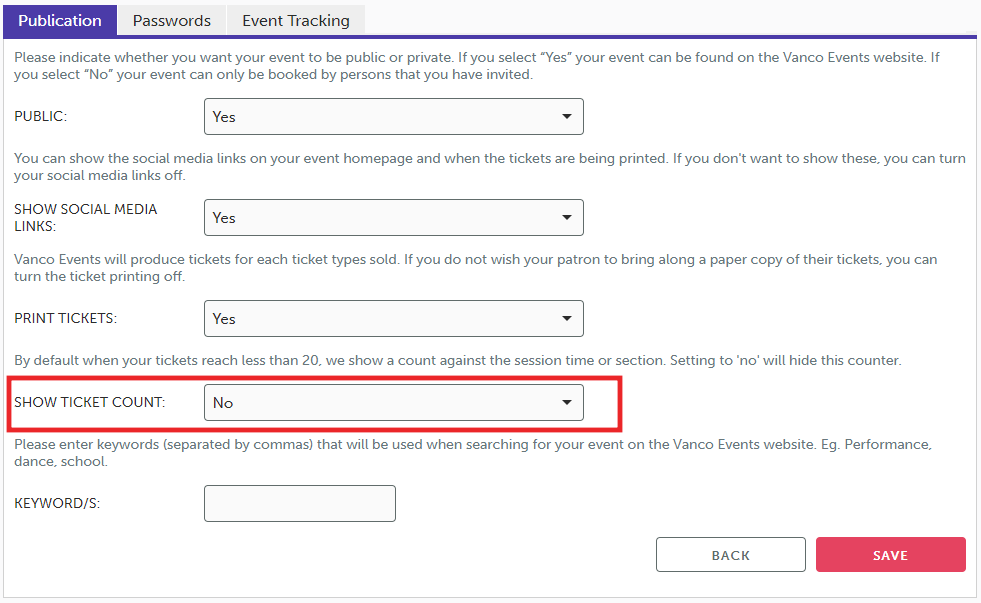Click the Show Social Media Links dropdown arrow
Viewport: 981px width, 603px height.
567,218
